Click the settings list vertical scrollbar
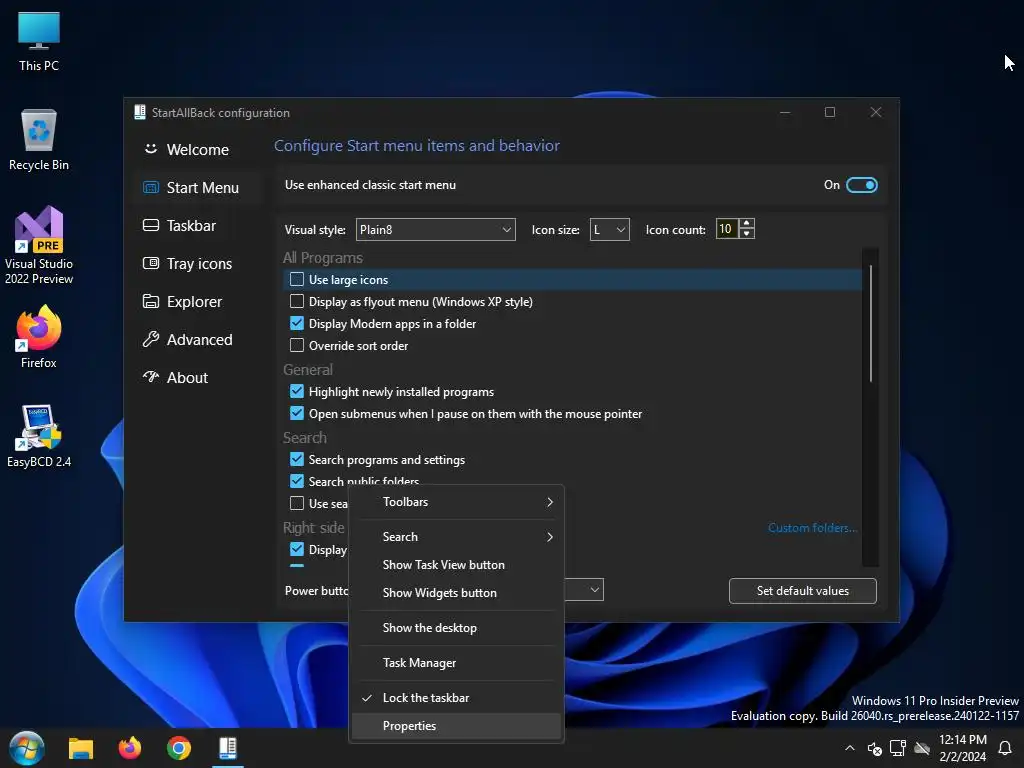Viewport: 1024px width, 768px height. click(871, 323)
